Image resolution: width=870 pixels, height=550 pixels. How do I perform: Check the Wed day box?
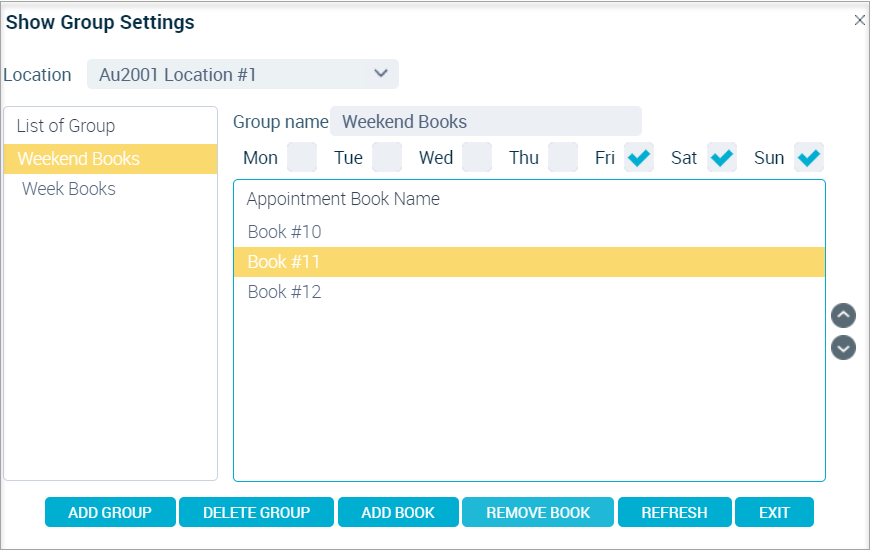(477, 157)
